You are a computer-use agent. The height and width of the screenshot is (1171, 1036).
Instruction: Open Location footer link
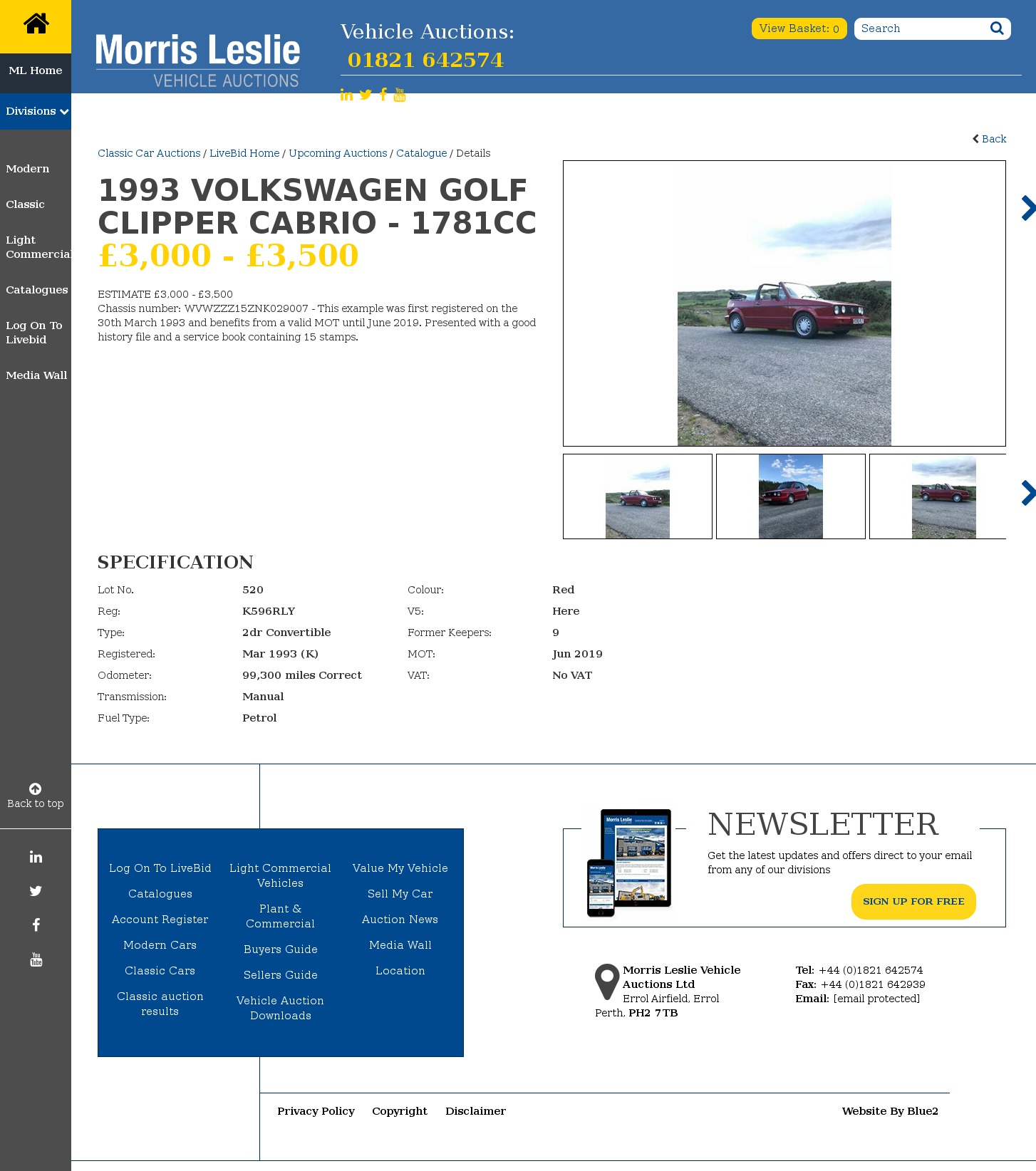click(400, 971)
